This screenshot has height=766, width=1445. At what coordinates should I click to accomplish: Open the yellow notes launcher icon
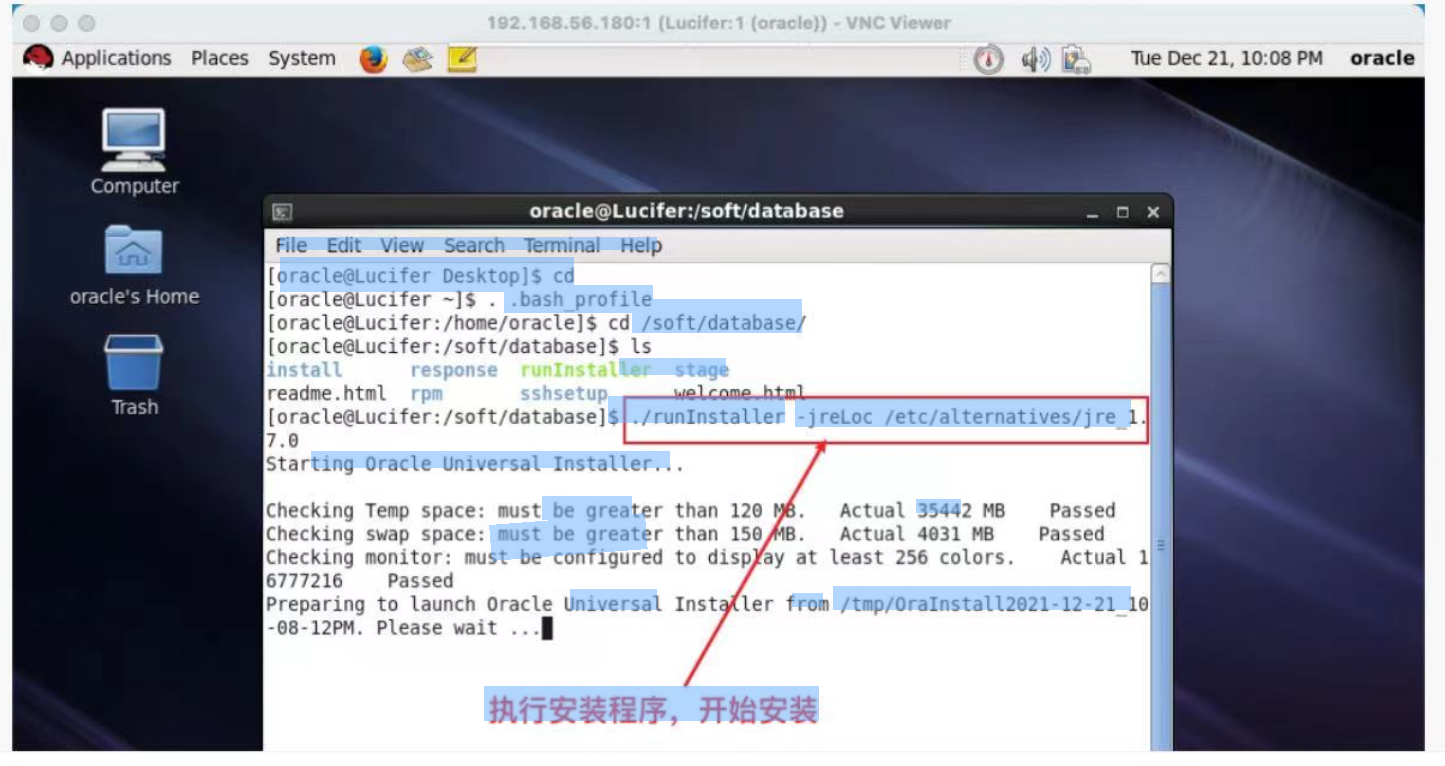click(x=461, y=59)
